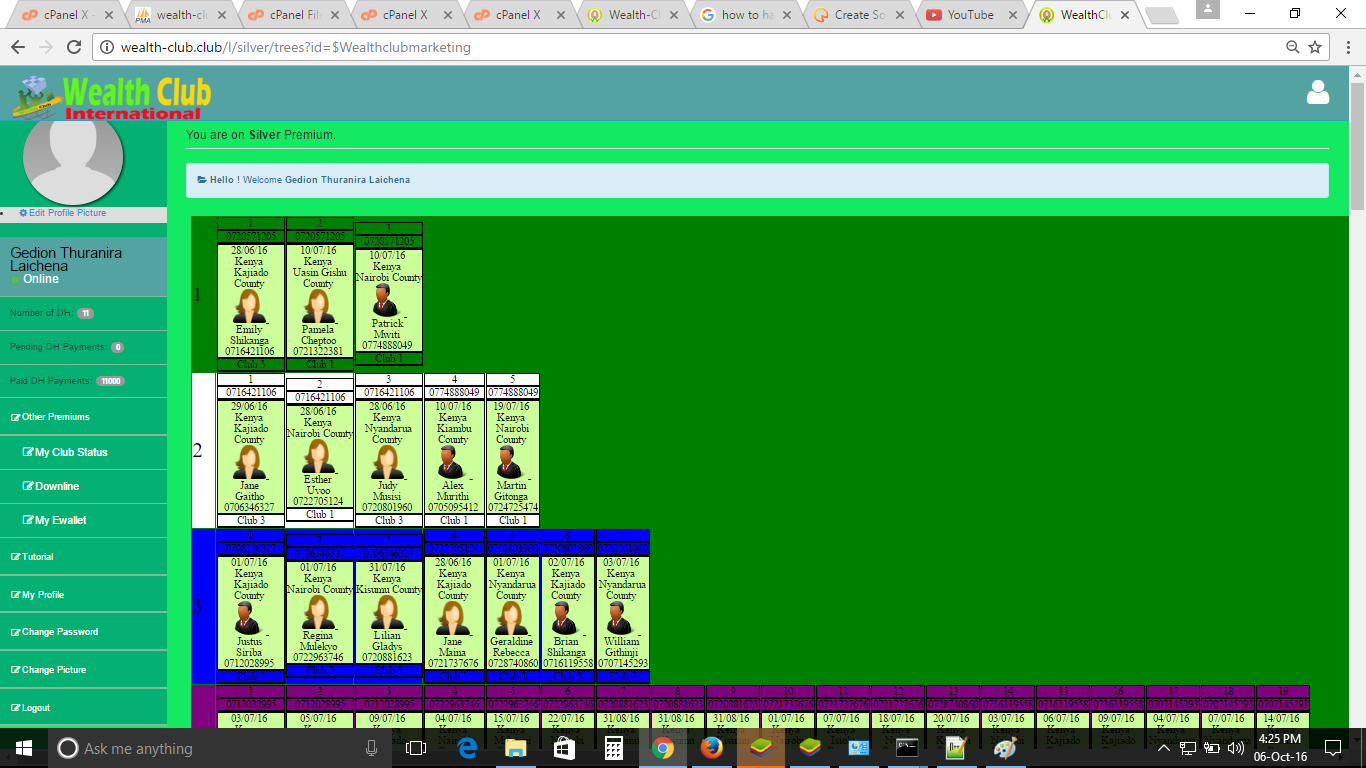This screenshot has height=768, width=1366.
Task: Click Logout in the sidebar
Action: (30, 708)
